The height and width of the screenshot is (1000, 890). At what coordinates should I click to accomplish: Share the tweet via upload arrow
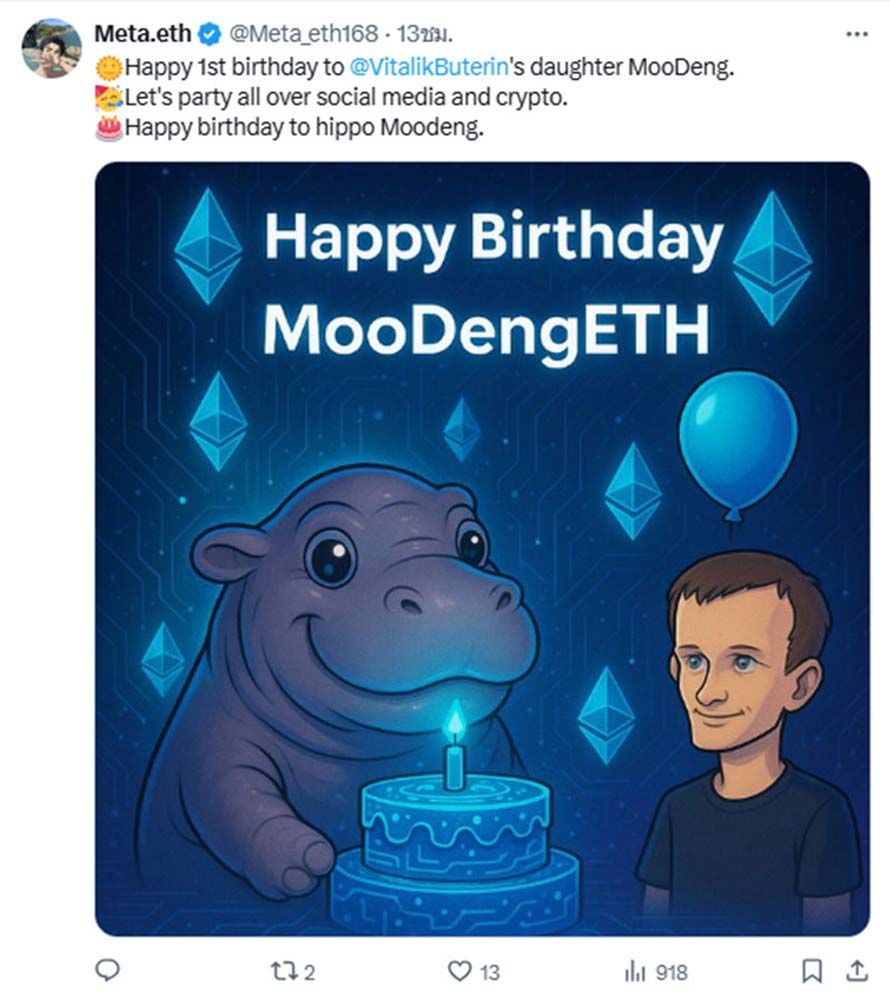(857, 971)
